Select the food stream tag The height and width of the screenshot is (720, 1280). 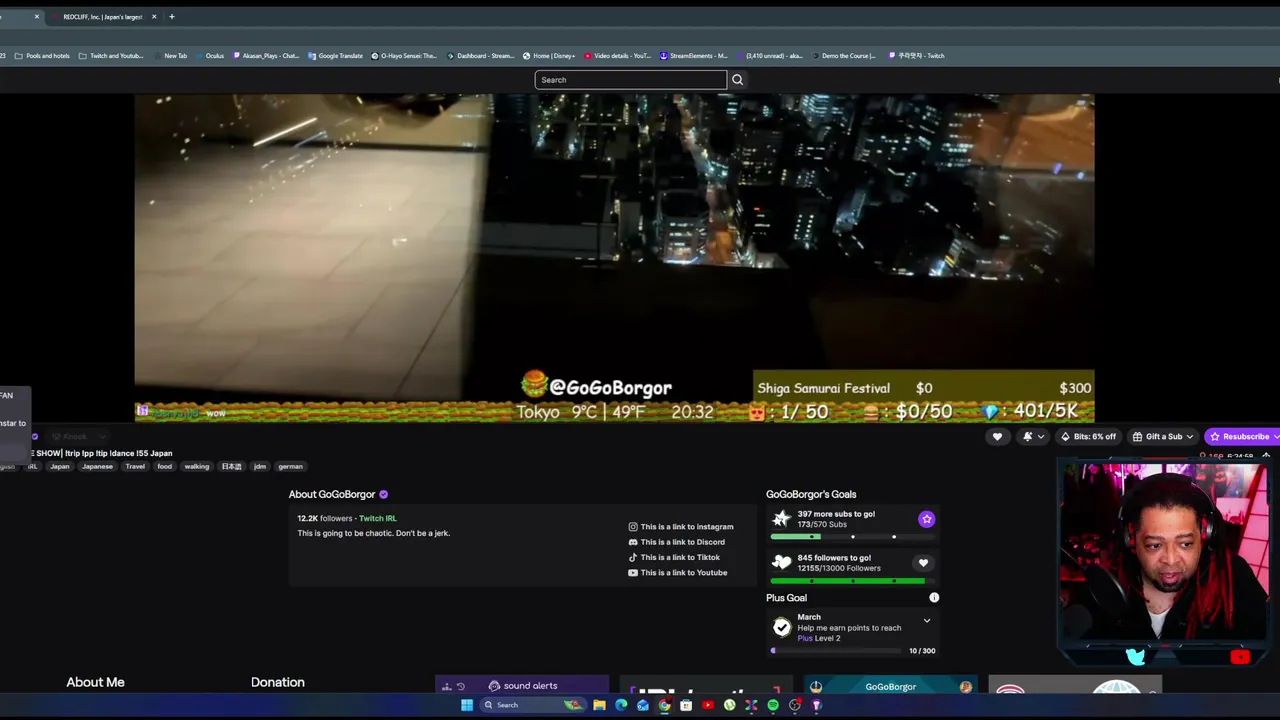tap(165, 467)
